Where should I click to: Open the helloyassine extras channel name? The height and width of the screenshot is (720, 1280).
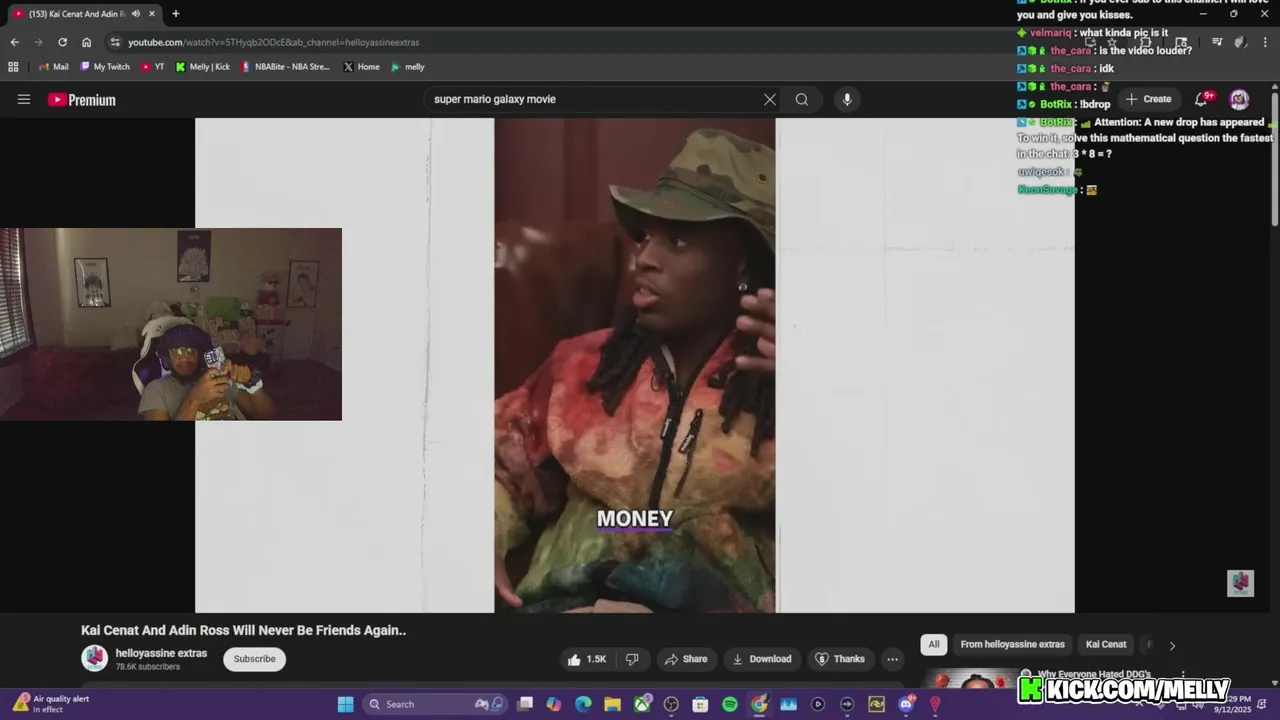[x=161, y=653]
